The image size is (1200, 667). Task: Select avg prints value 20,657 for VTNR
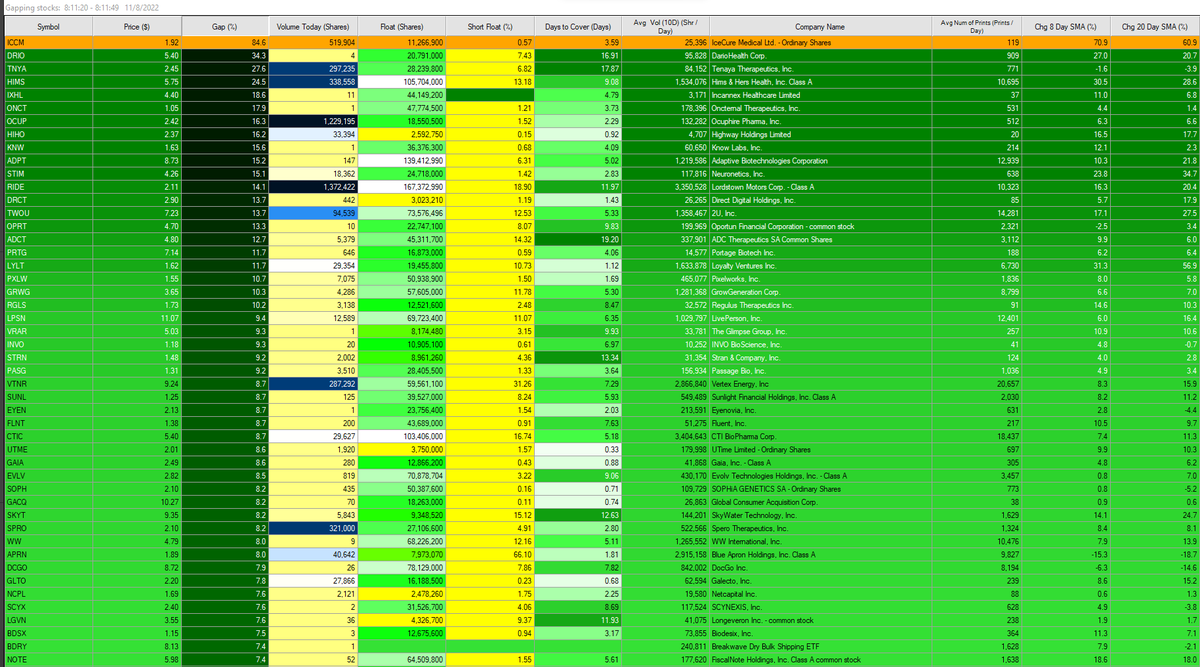[977, 383]
